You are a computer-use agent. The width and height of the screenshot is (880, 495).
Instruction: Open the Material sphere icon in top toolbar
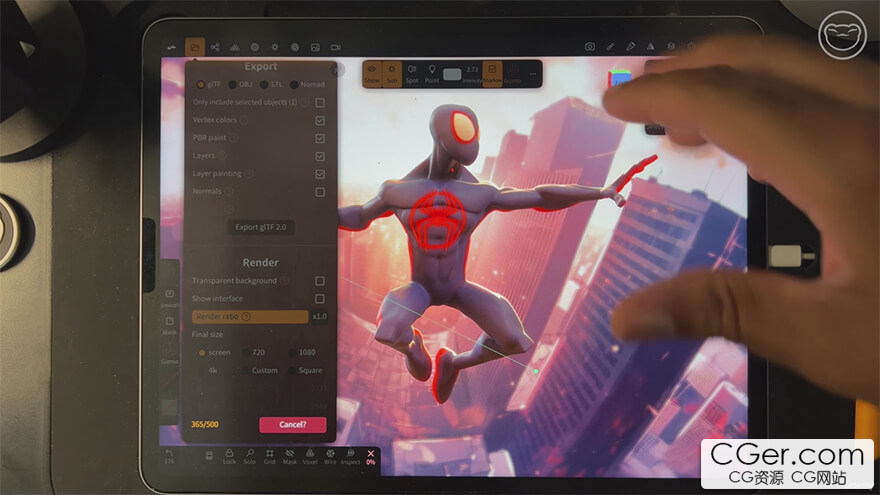[x=255, y=47]
